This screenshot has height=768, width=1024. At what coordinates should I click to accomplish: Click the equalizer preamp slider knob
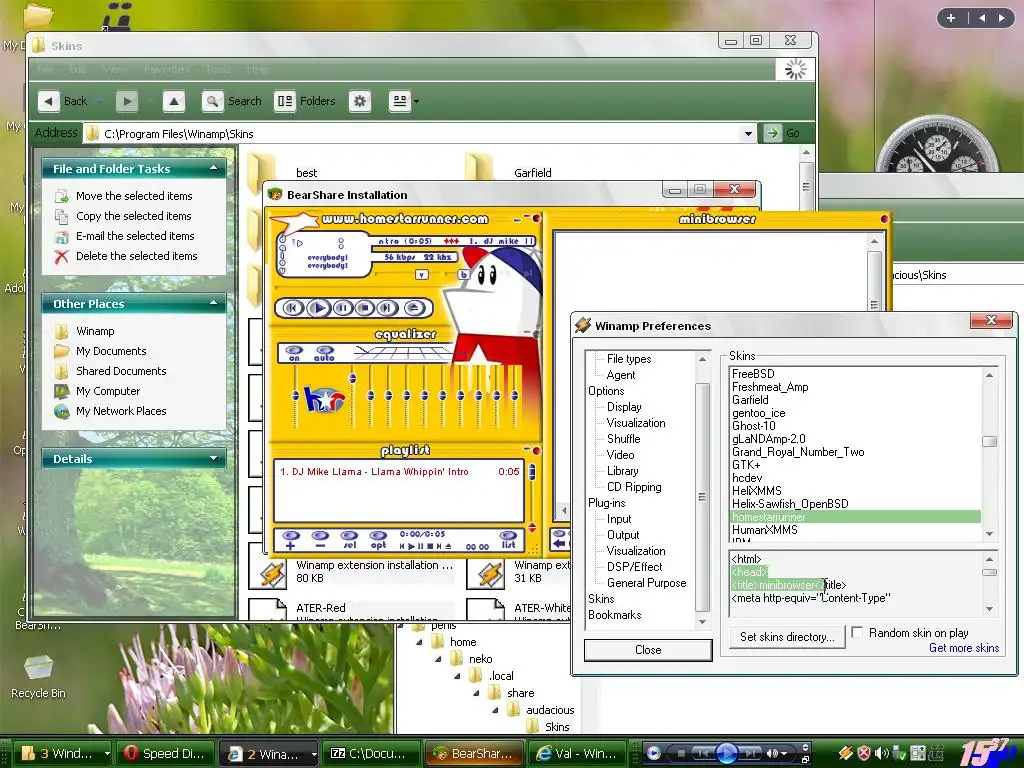[x=295, y=396]
